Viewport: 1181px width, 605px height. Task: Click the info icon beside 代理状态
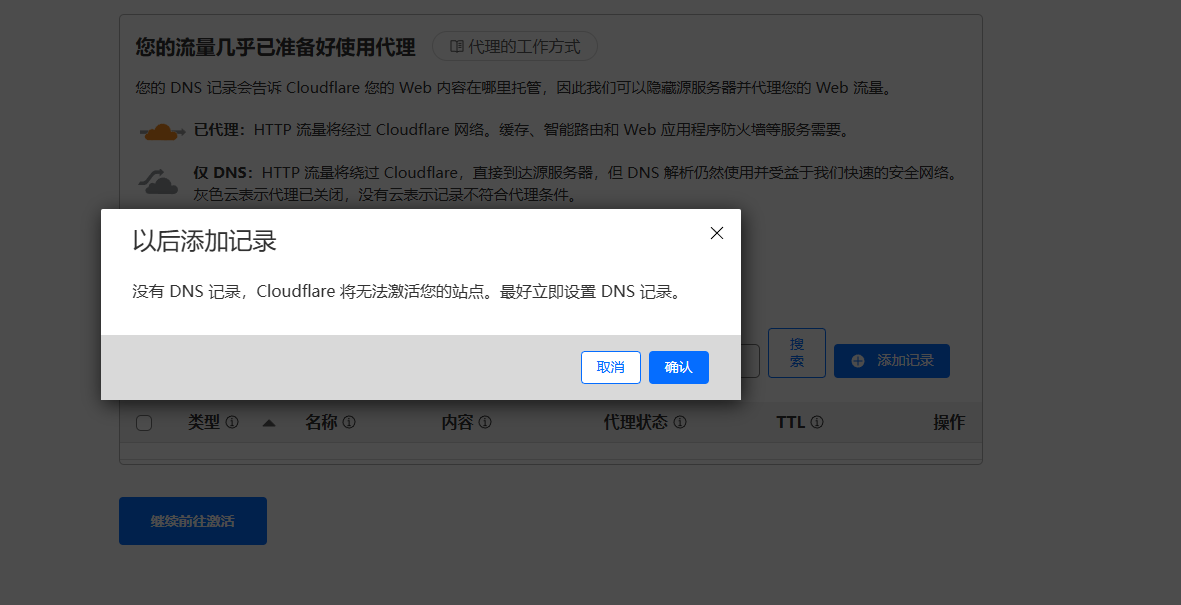[x=679, y=423]
